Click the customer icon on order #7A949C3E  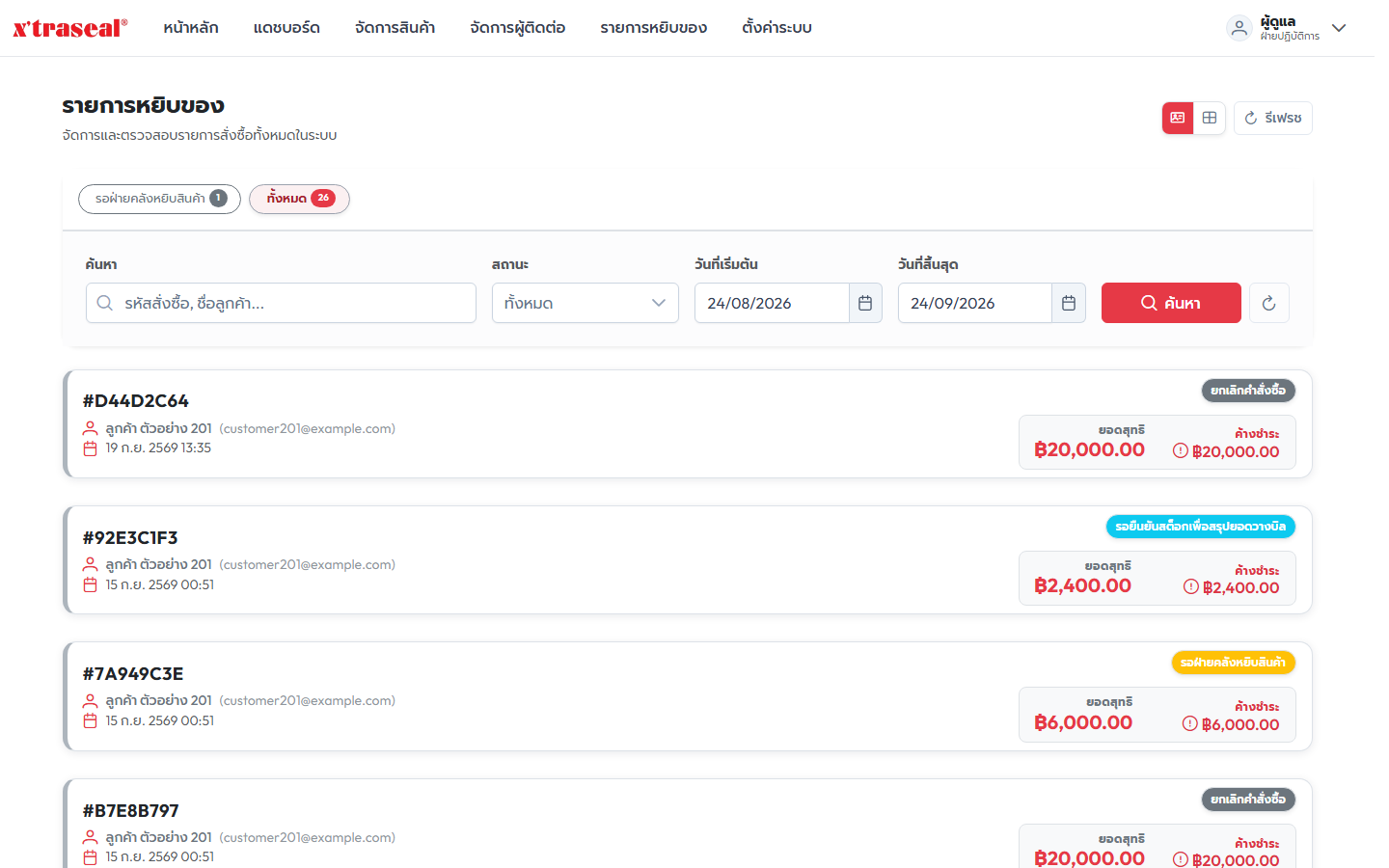coord(91,700)
